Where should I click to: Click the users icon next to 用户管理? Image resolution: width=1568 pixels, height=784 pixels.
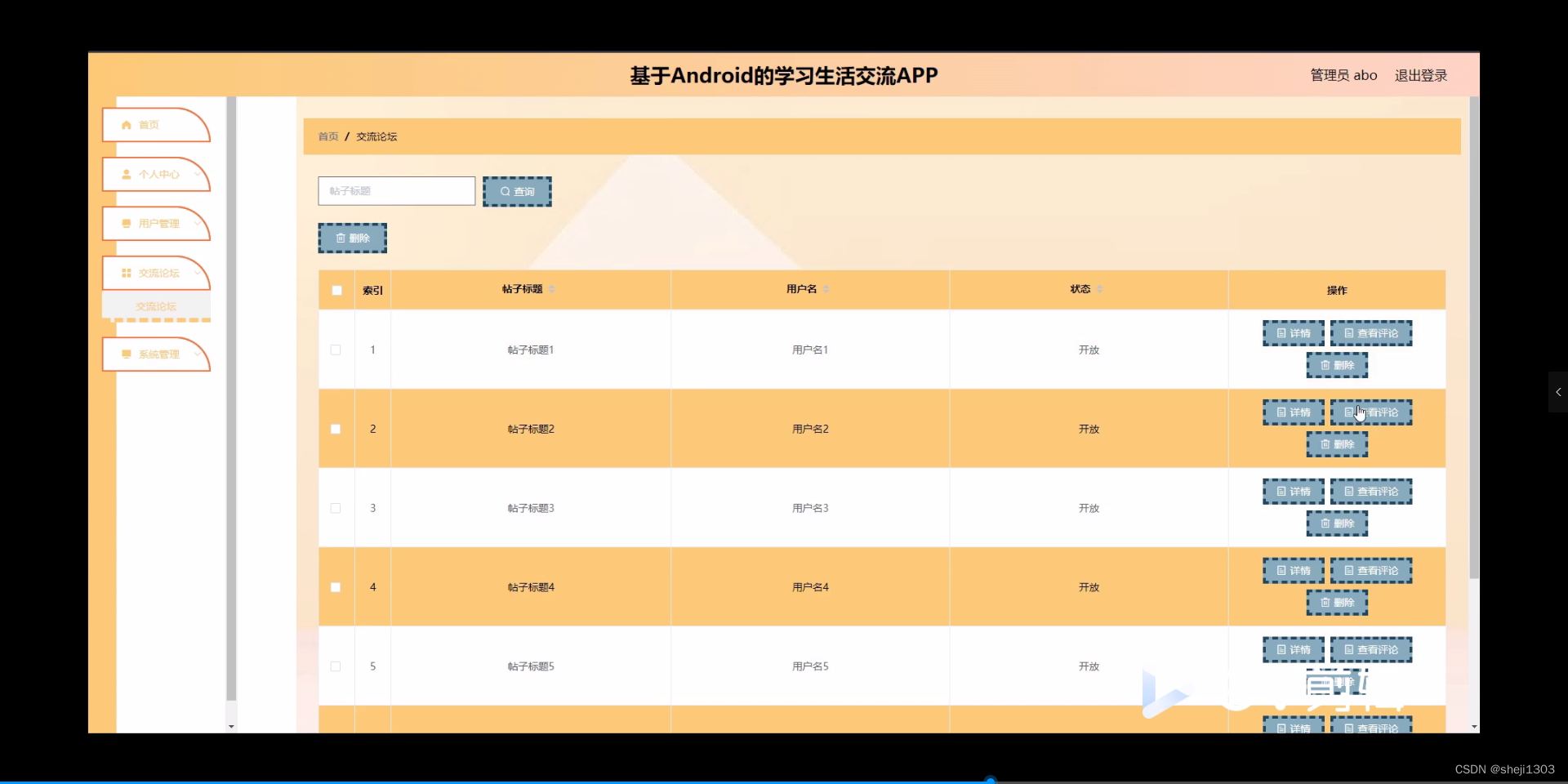126,223
